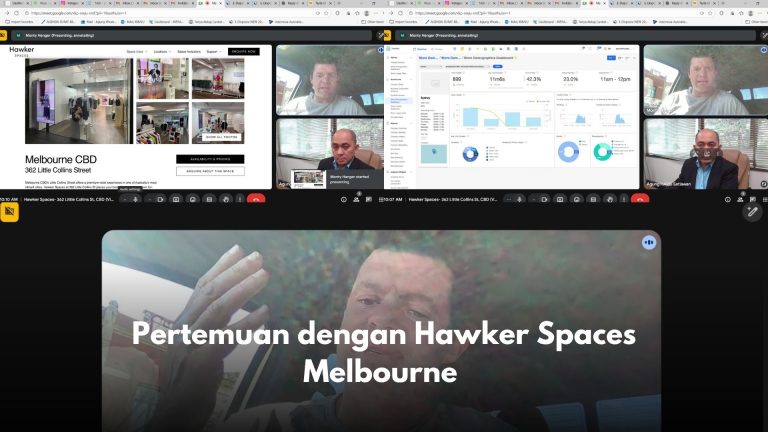Click present screen icon in left Meet window
The width and height of the screenshot is (768, 432).
[176, 199]
